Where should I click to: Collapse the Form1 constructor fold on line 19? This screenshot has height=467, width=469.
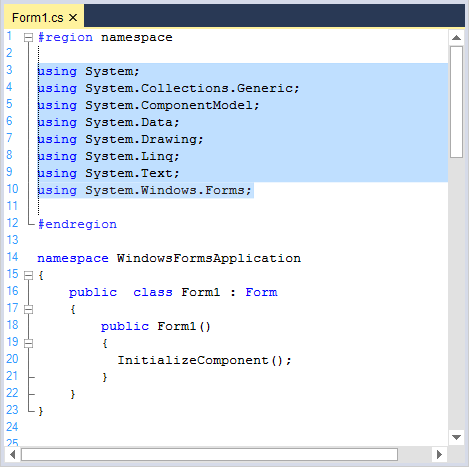tap(29, 343)
